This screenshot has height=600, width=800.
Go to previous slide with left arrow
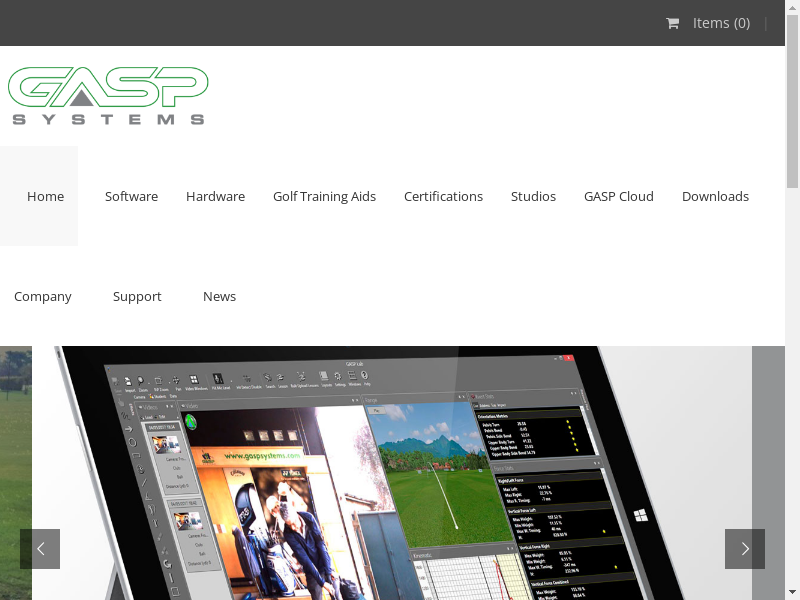coord(40,549)
